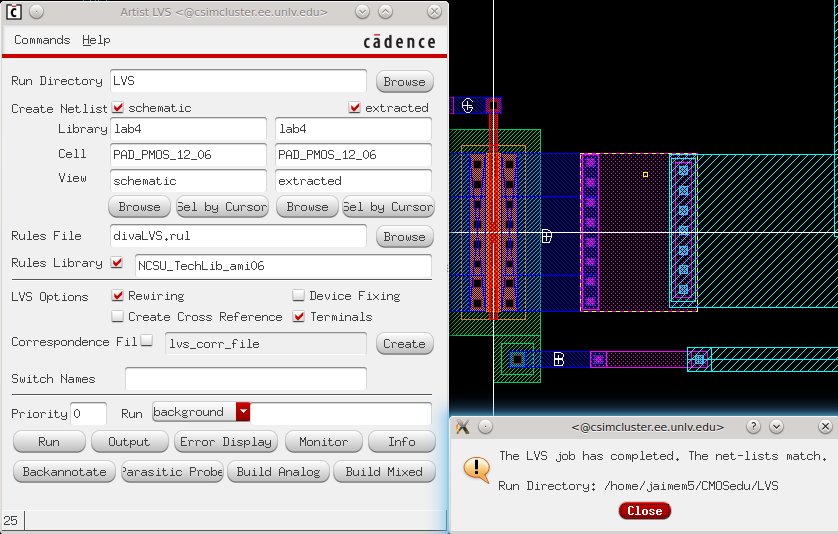Click the View field containing extracted
Image resolution: width=838 pixels, height=534 pixels.
[x=353, y=181]
